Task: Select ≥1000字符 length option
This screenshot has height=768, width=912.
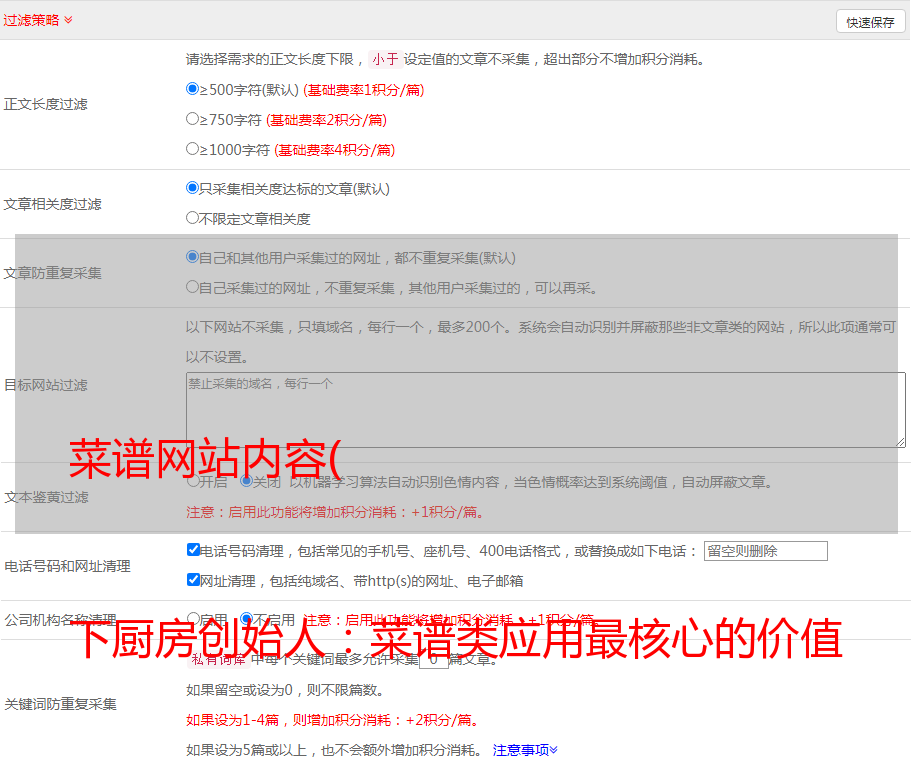Action: click(x=193, y=148)
